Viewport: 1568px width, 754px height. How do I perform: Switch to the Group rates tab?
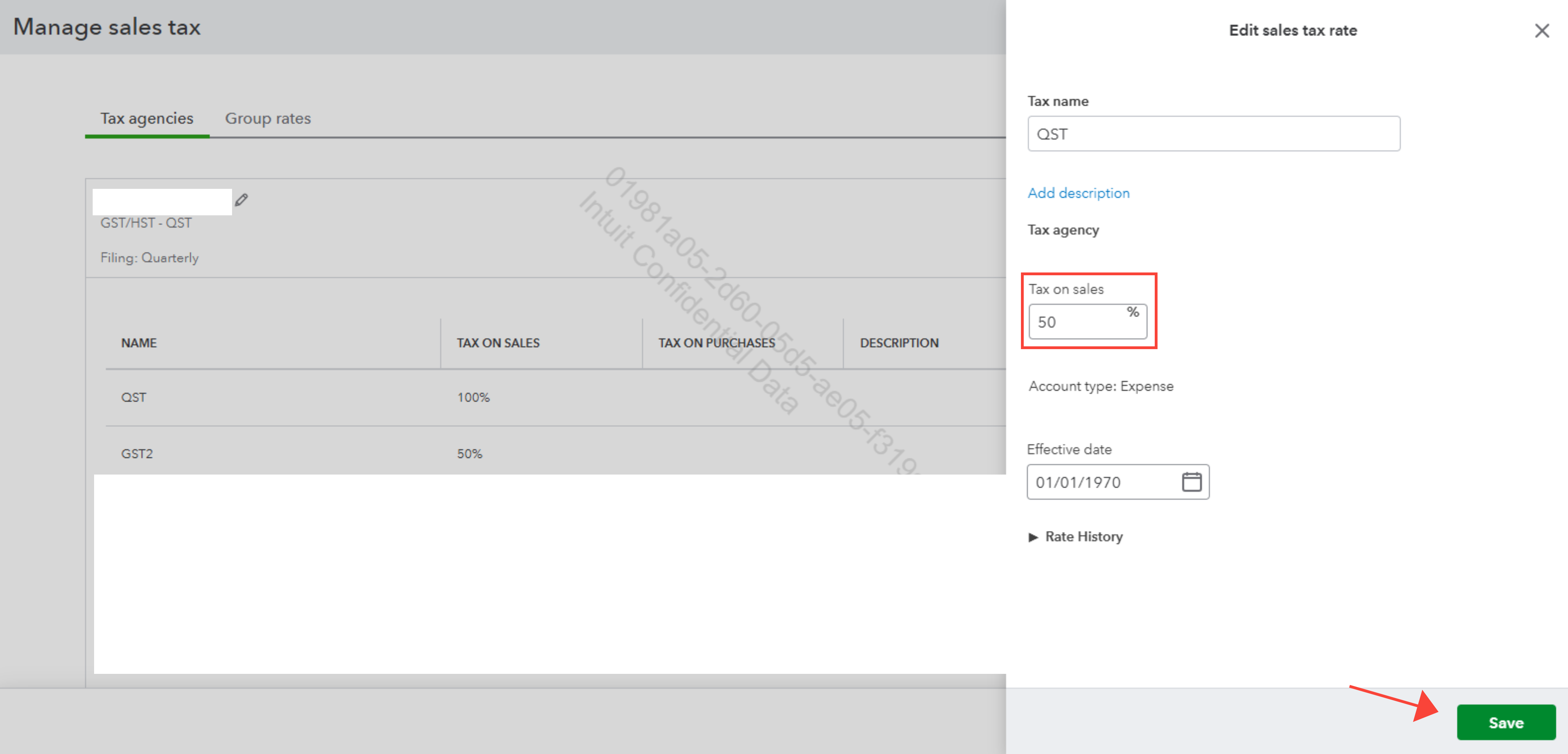(x=268, y=118)
